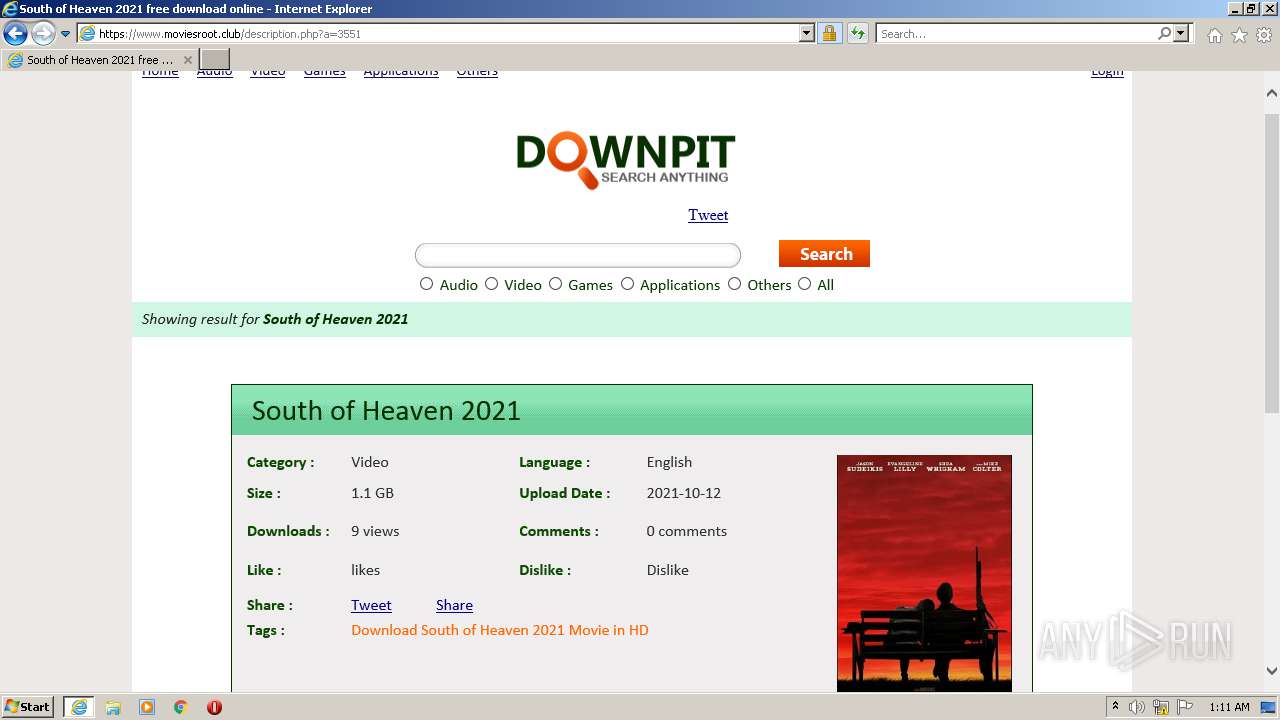Click the Download South of Heaven tag

tap(500, 630)
